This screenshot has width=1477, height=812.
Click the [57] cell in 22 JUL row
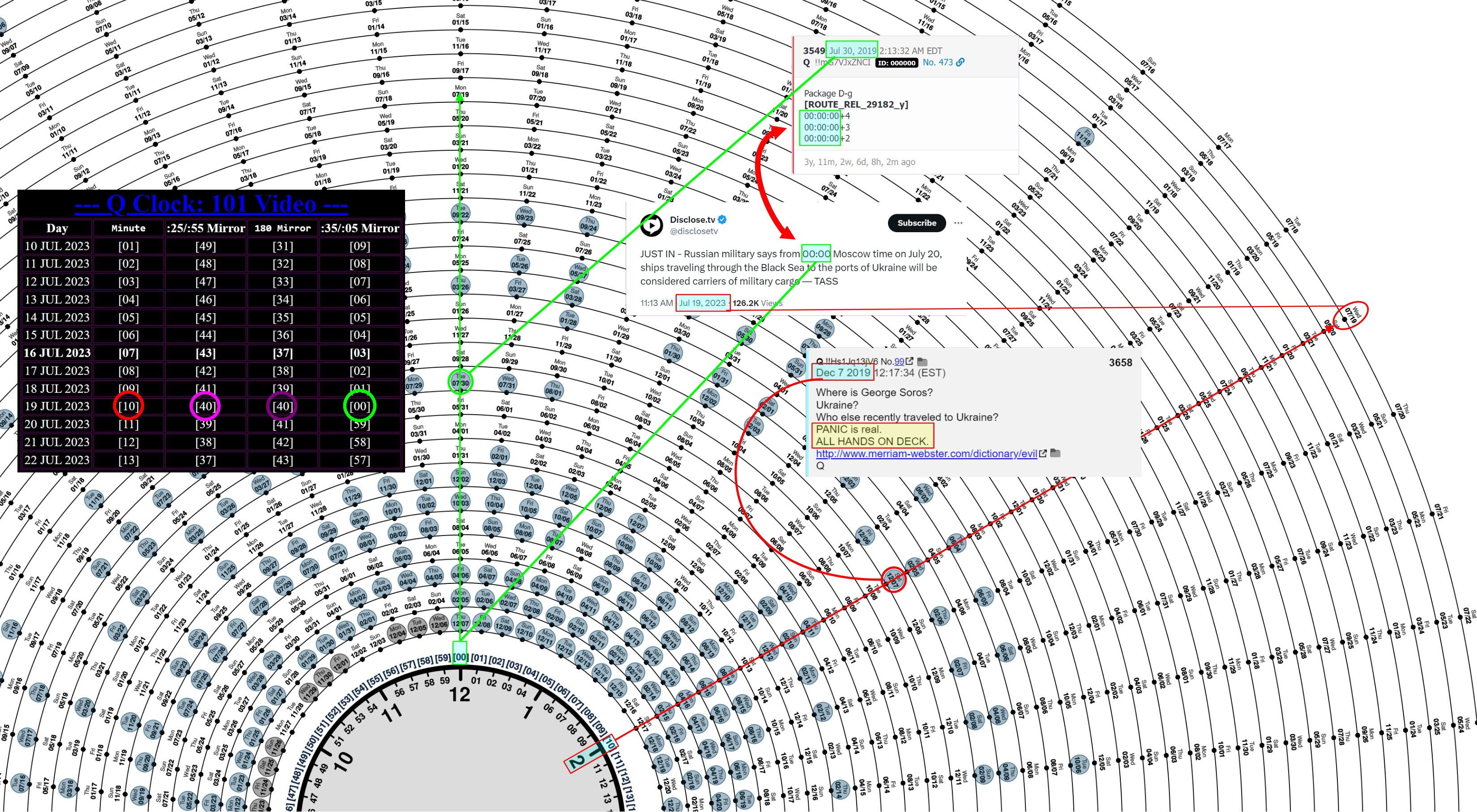(360, 460)
